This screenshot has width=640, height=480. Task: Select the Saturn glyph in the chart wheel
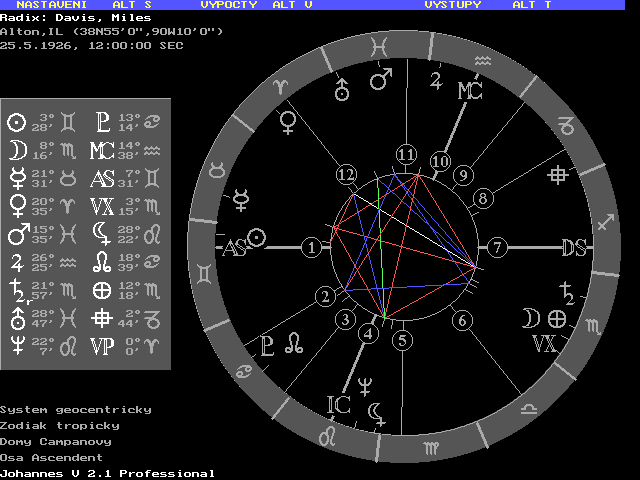[x=567, y=293]
